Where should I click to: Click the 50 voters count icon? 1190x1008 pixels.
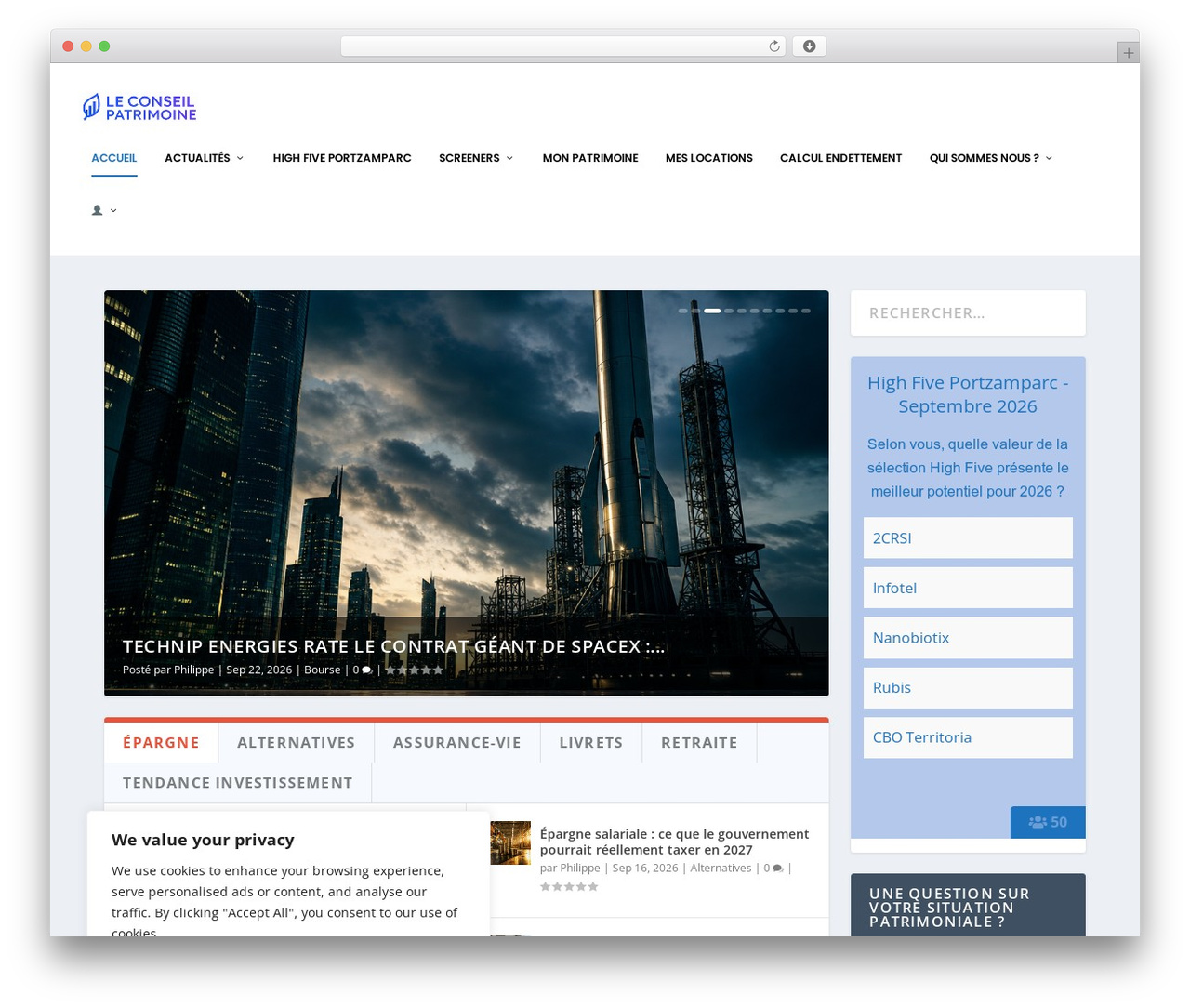pyautogui.click(x=1048, y=822)
